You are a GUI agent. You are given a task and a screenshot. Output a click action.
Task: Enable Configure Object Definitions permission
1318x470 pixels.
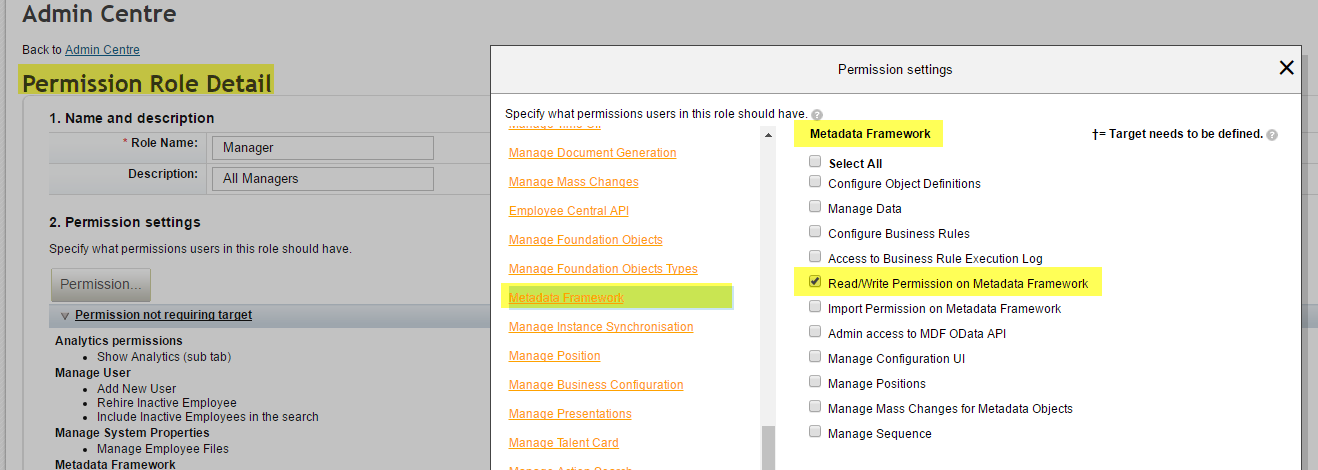(x=815, y=182)
